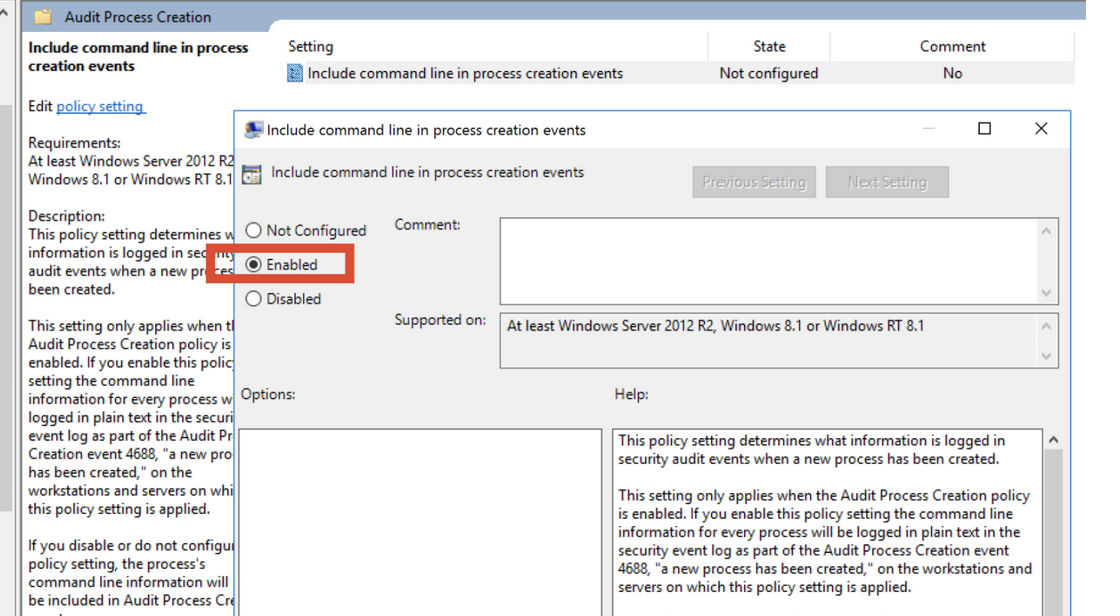The width and height of the screenshot is (1120, 616).
Task: Click the 'Description:' label in left pane
Action: click(66, 216)
